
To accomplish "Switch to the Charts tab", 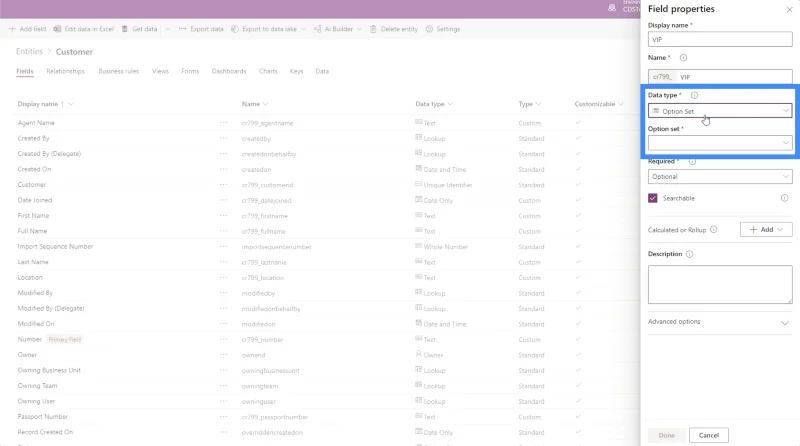I will [x=268, y=71].
